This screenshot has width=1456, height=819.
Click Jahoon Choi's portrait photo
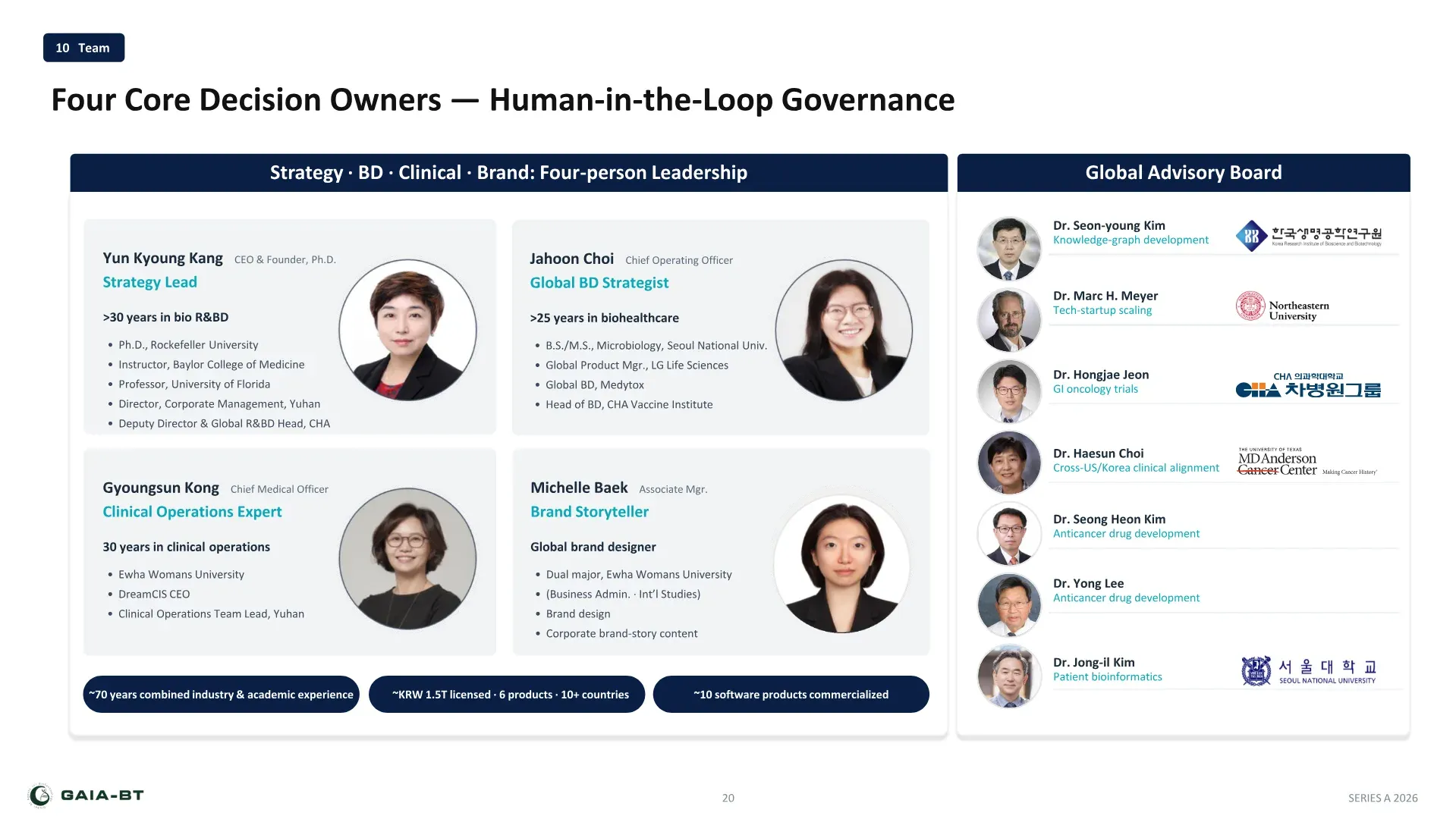click(x=844, y=331)
